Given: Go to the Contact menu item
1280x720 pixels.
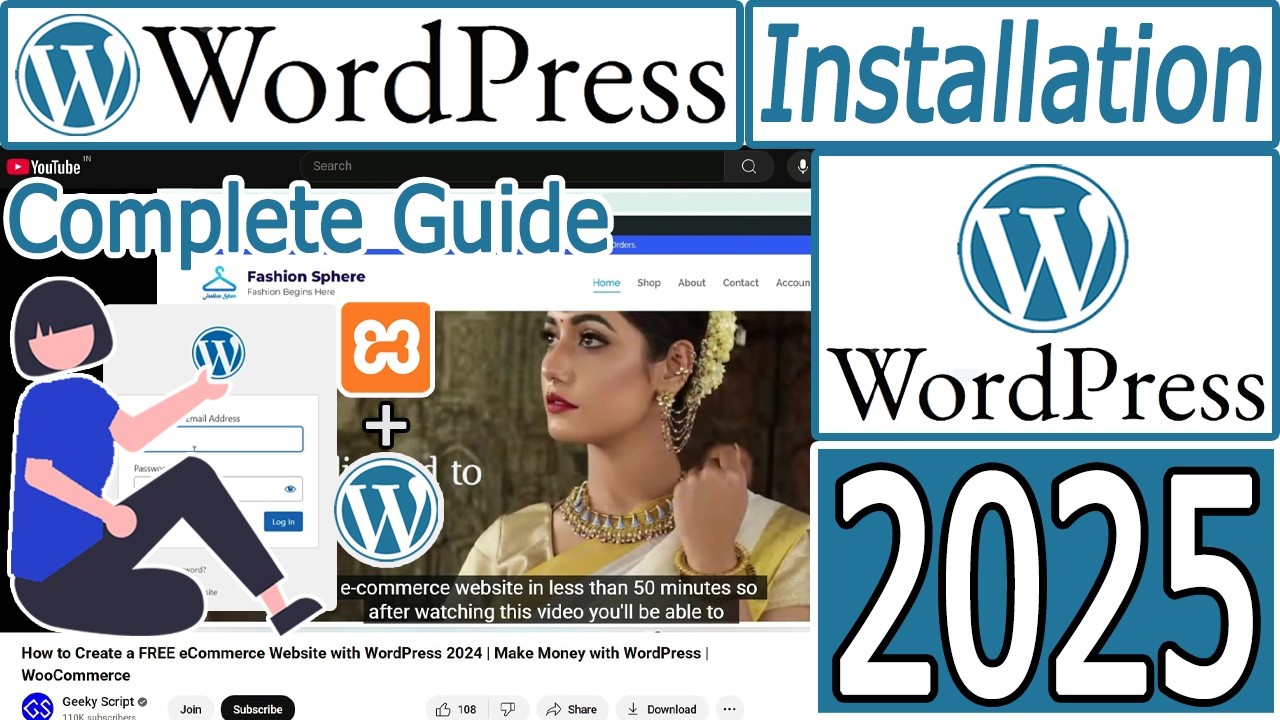Looking at the screenshot, I should point(741,283).
